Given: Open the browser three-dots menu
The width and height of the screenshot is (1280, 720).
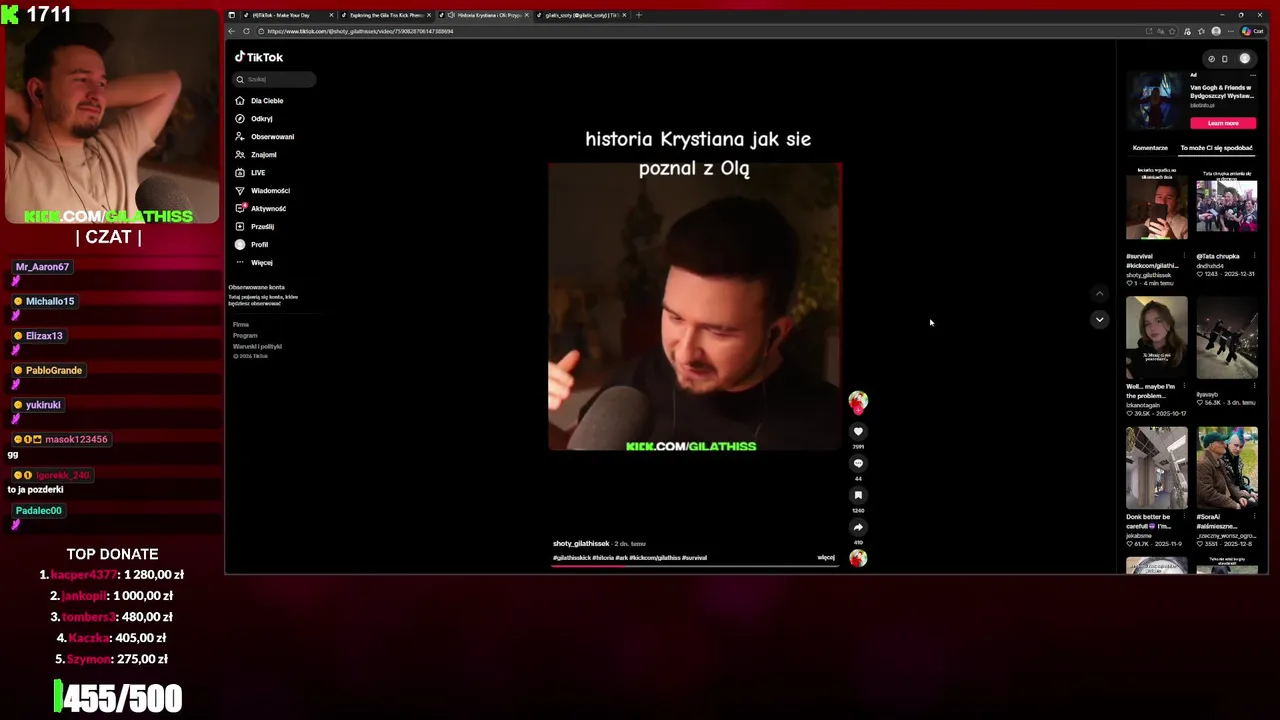Looking at the screenshot, I should (1232, 31).
